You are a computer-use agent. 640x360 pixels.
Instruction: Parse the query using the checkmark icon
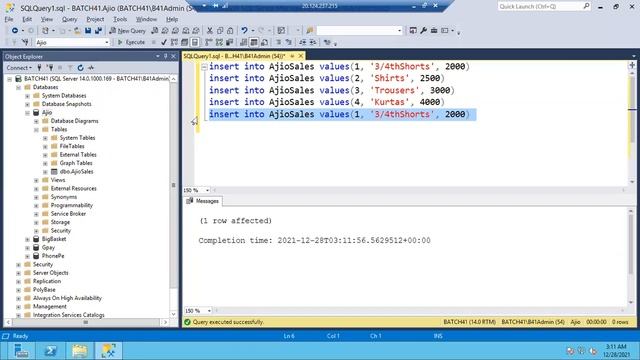point(164,42)
